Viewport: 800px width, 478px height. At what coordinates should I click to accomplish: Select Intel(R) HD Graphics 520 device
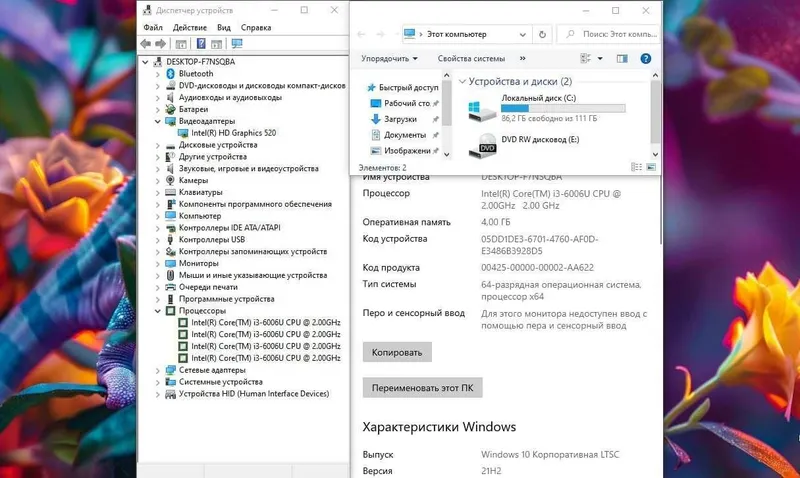[x=227, y=133]
